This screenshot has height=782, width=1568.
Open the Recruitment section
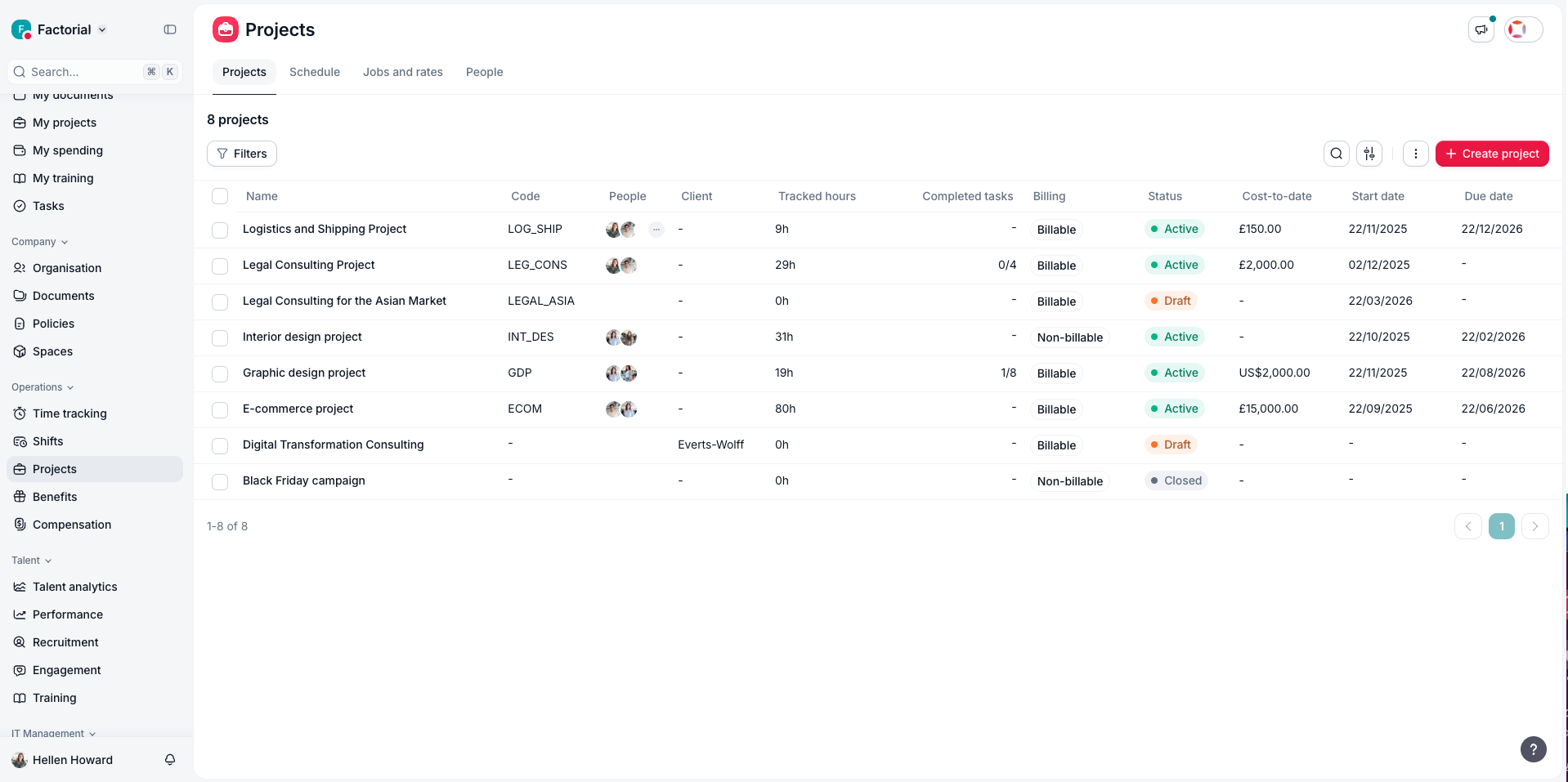pos(66,641)
